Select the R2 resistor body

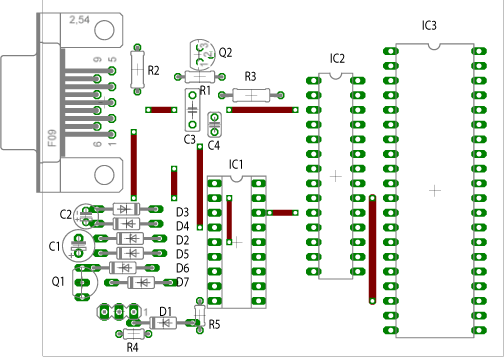137,69
